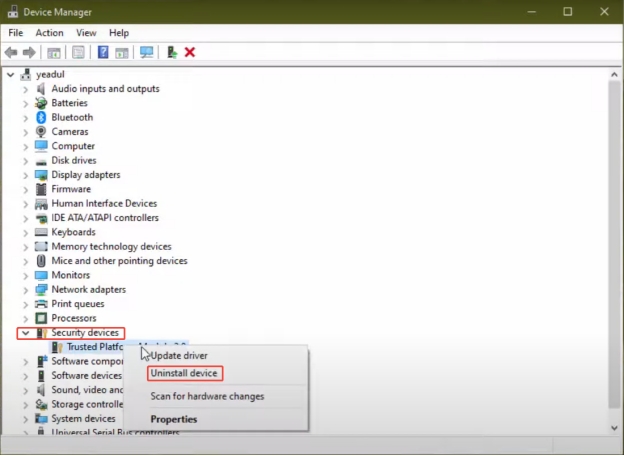Image resolution: width=624 pixels, height=456 pixels.
Task: Click the Audio inputs and outputs speaker icon
Action: coord(41,89)
